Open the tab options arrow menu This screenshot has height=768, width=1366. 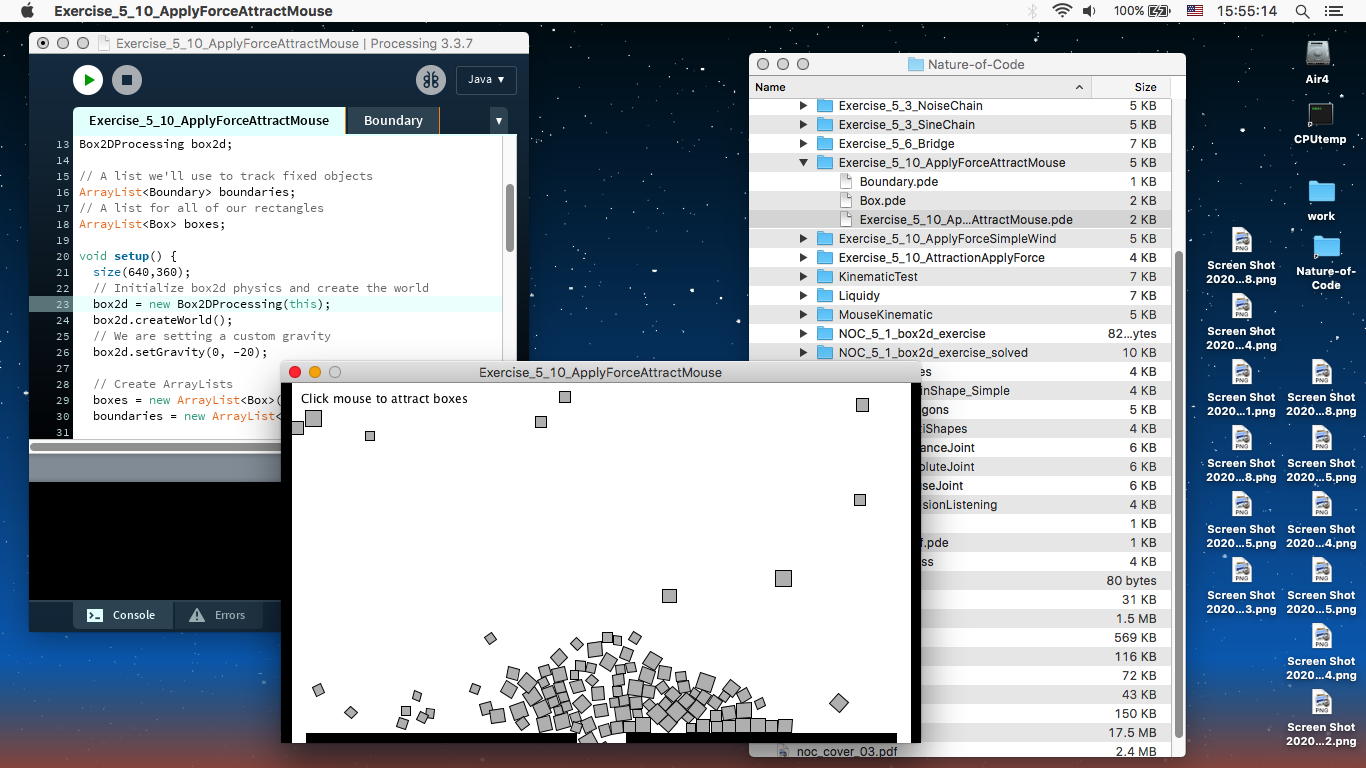pos(498,121)
